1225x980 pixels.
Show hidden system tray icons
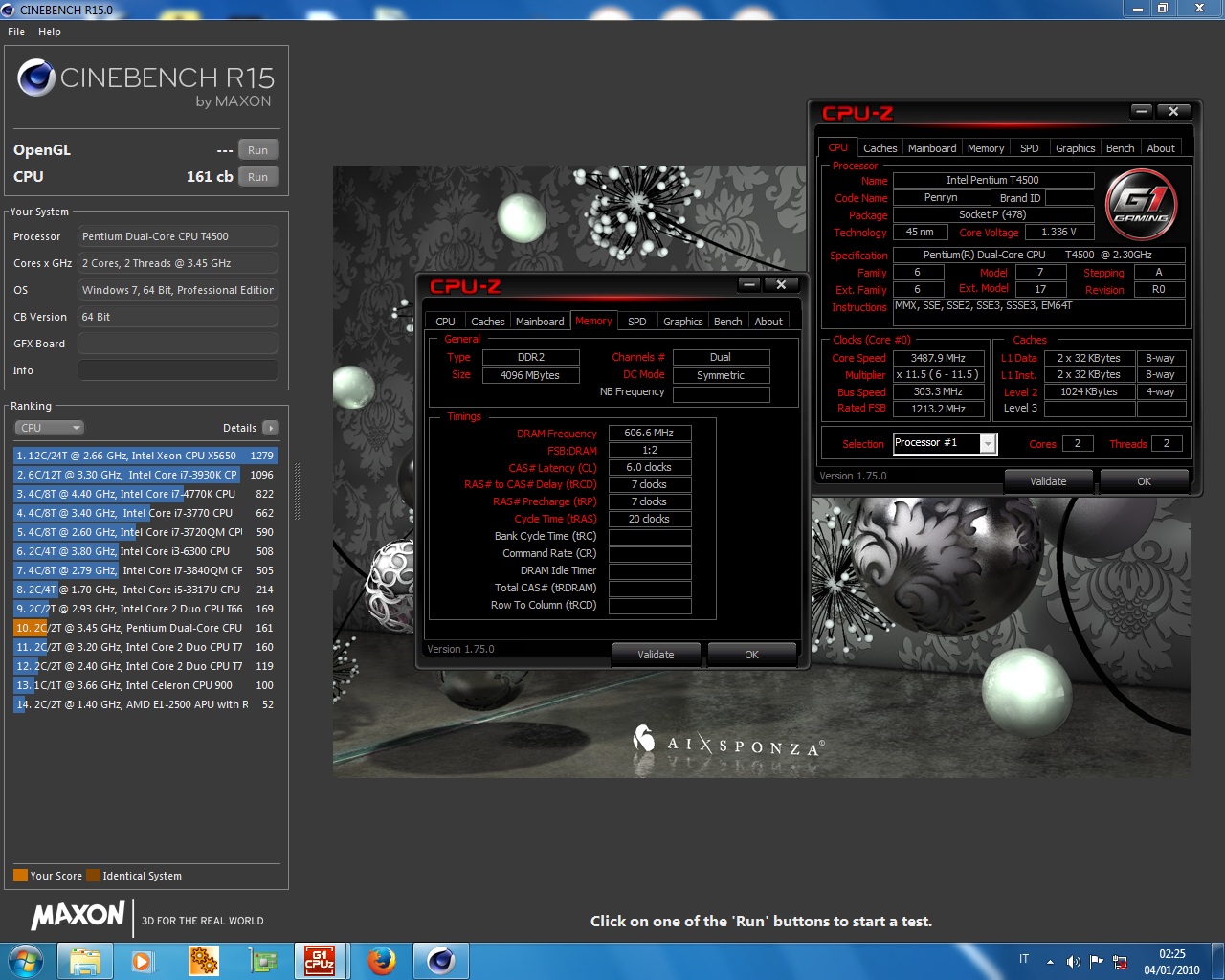pyautogui.click(x=1050, y=961)
